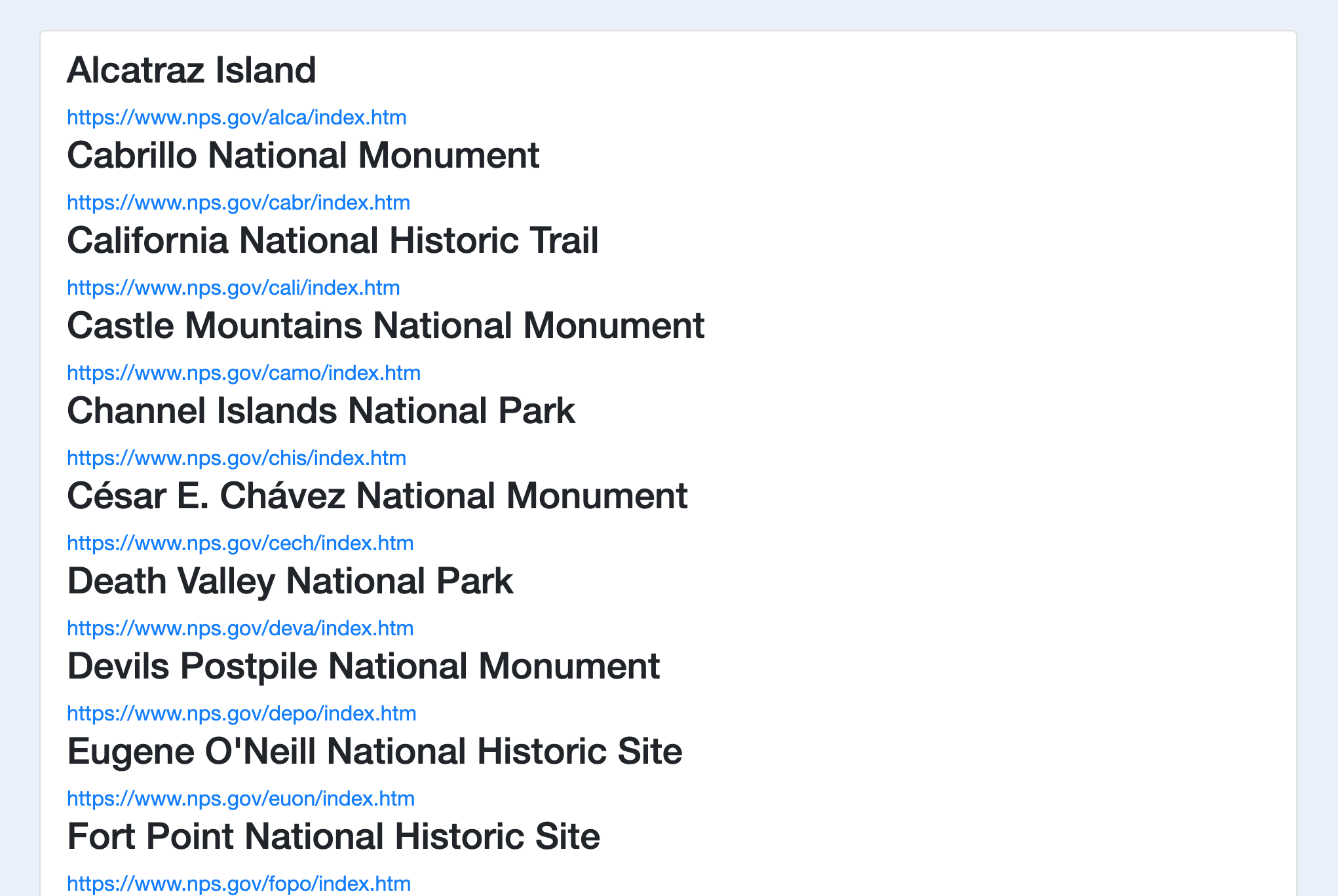Visit the Castle Mountains nps.gov/camo link
This screenshot has height=896, width=1338.
(x=244, y=373)
